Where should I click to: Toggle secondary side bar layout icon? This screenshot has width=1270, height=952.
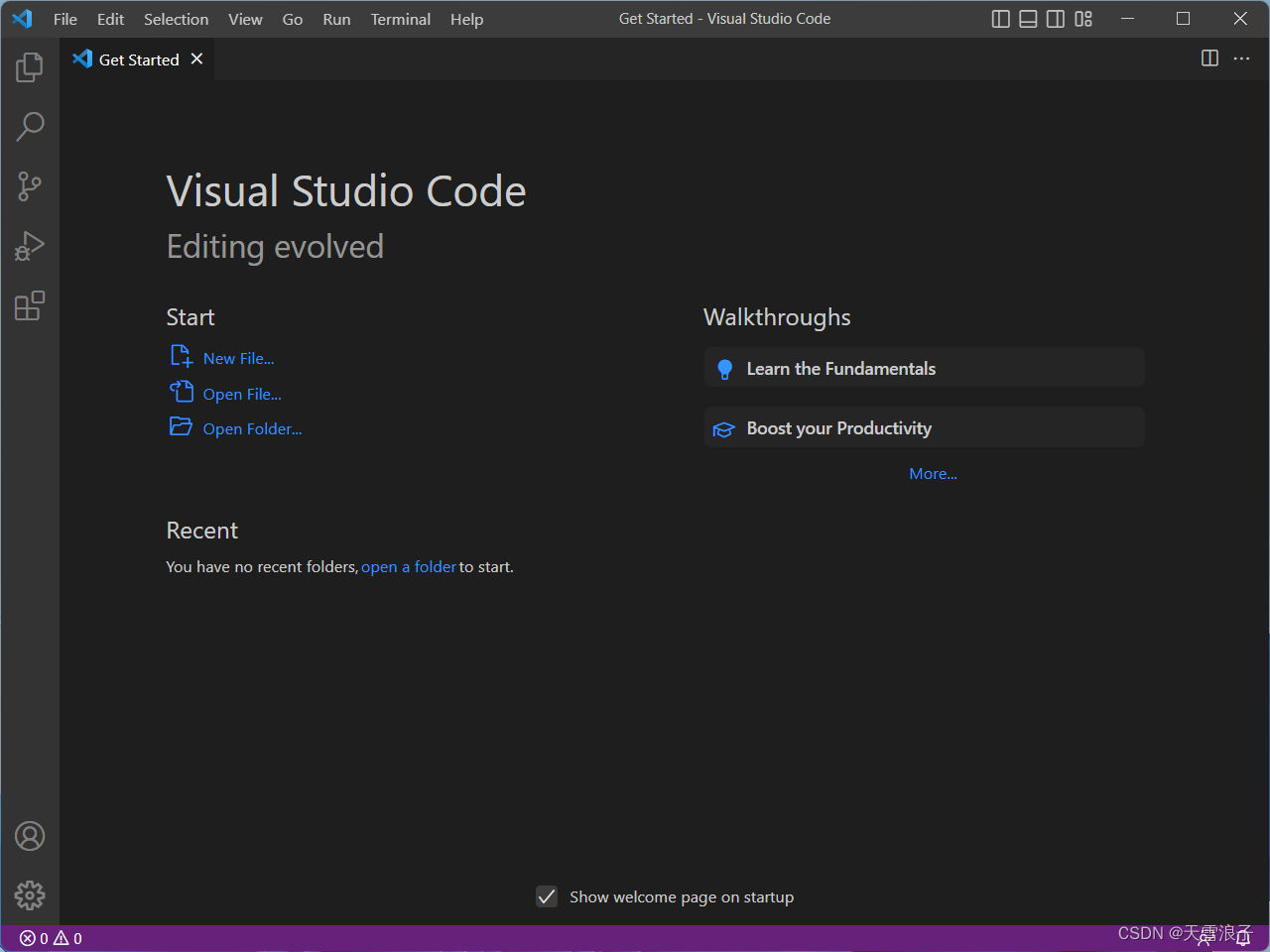1056,19
